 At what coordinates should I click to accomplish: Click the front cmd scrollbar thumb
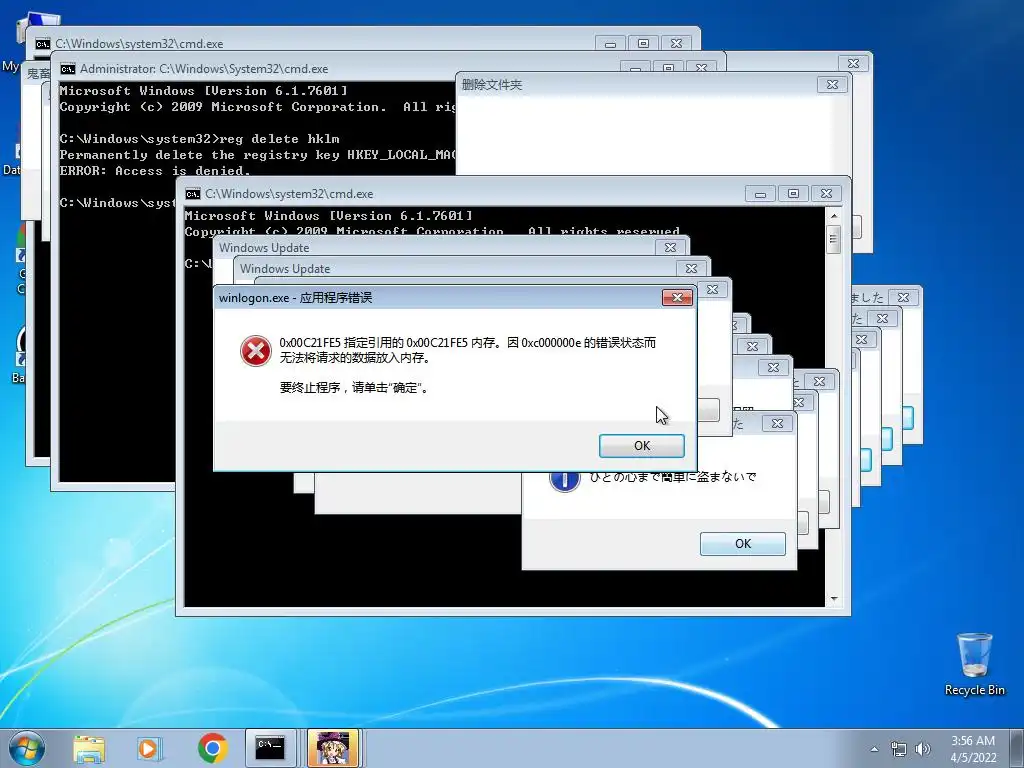(833, 238)
